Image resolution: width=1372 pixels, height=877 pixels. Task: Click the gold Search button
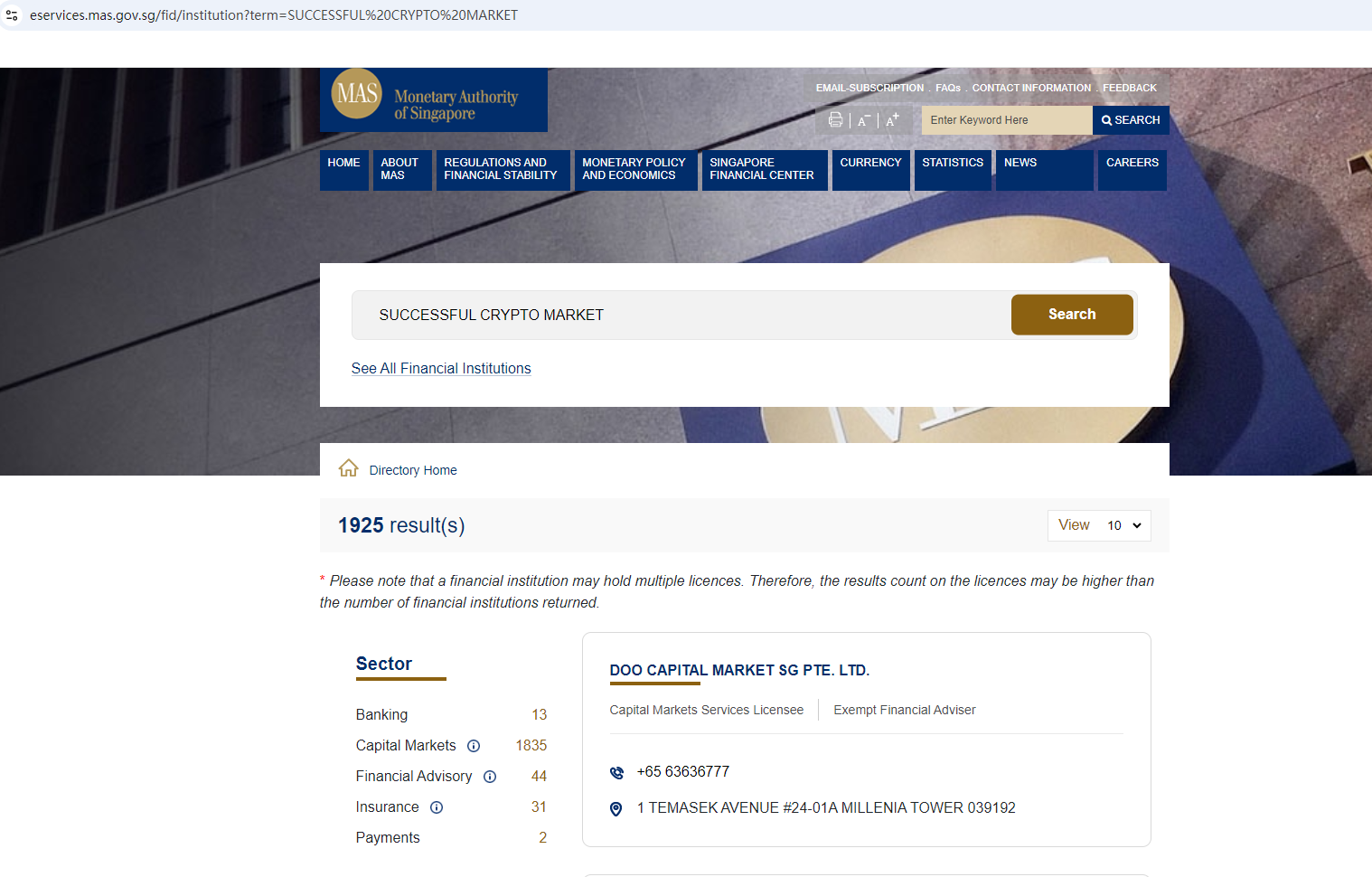(1072, 315)
